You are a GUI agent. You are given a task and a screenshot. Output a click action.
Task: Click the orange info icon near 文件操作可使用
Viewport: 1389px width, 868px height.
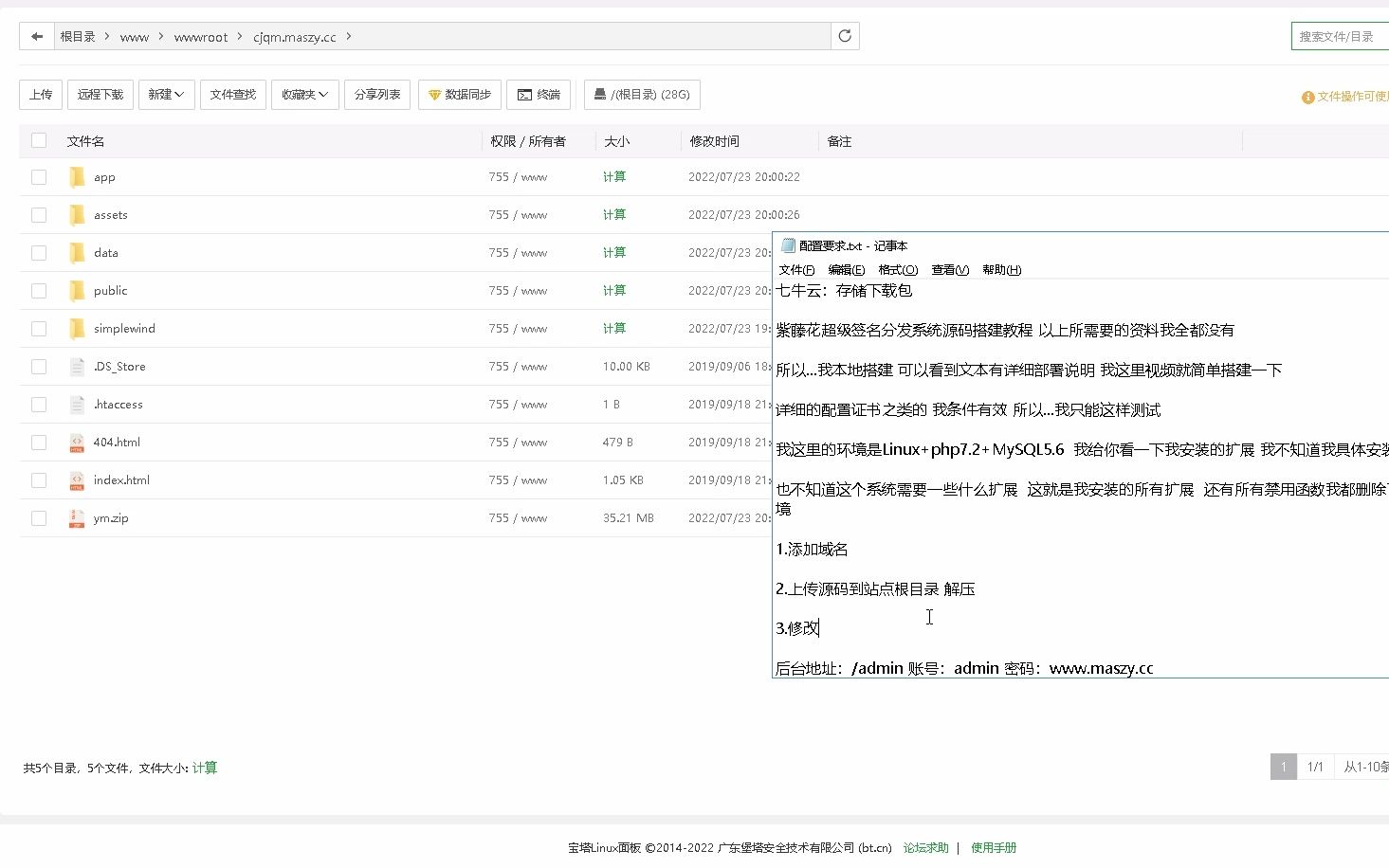coord(1307,97)
